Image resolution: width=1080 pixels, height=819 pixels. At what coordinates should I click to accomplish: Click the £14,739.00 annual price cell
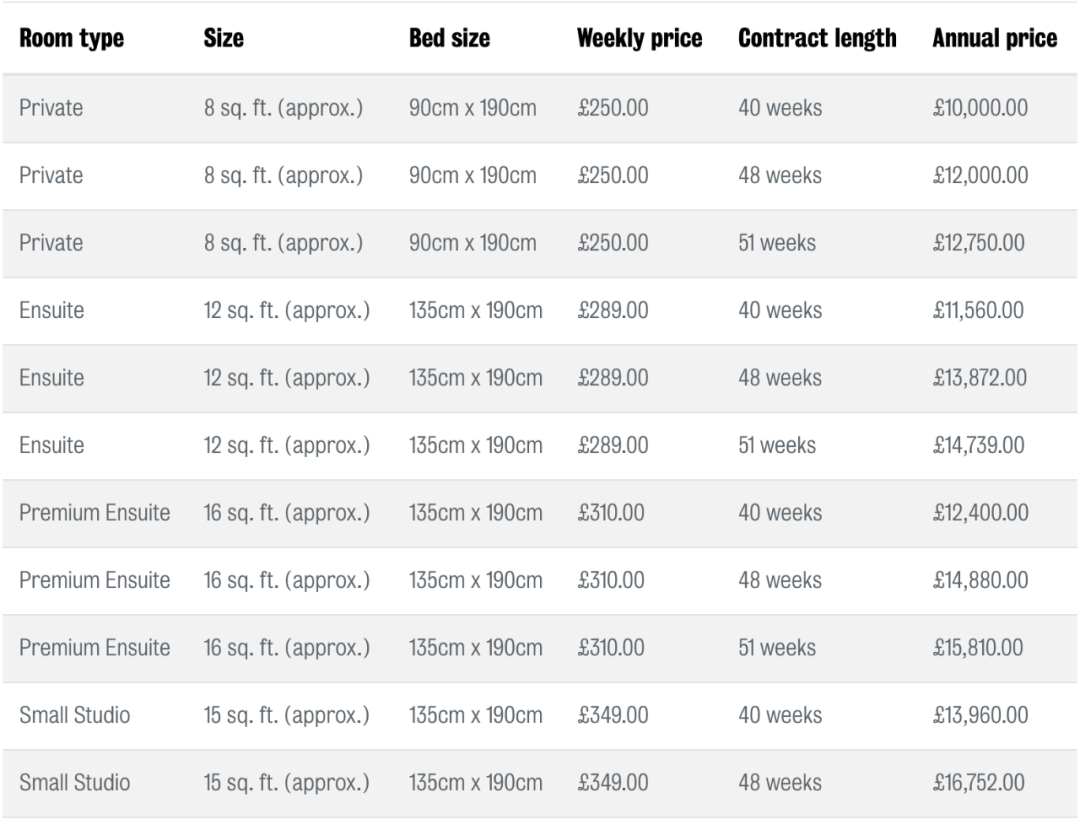(x=978, y=445)
